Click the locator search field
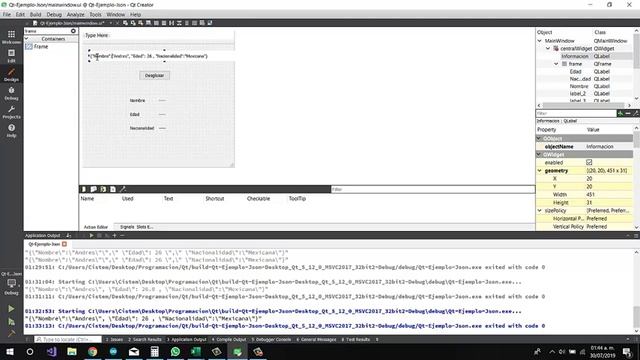Image resolution: width=640 pixels, height=360 pixels. pos(68,340)
